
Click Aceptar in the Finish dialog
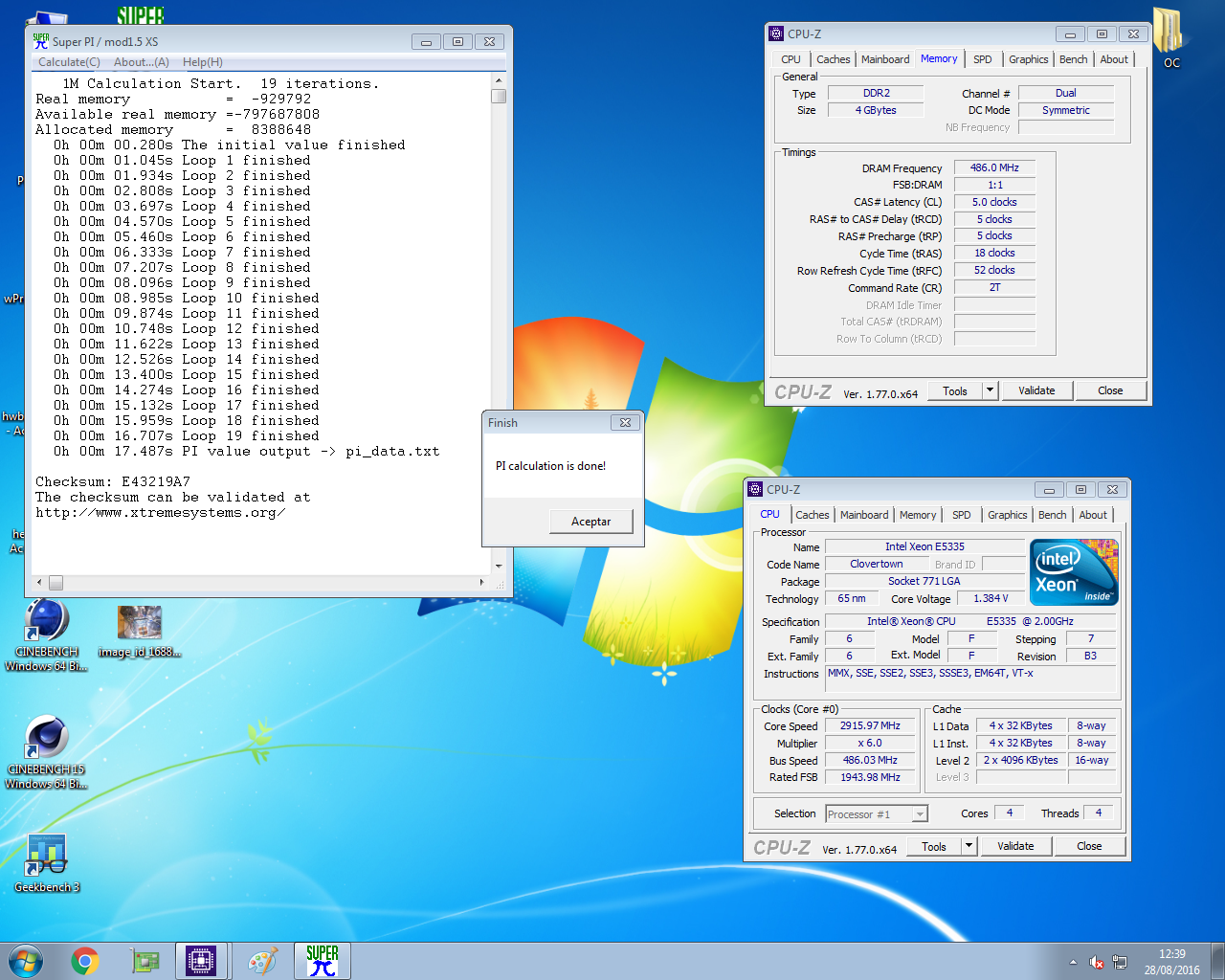591,522
